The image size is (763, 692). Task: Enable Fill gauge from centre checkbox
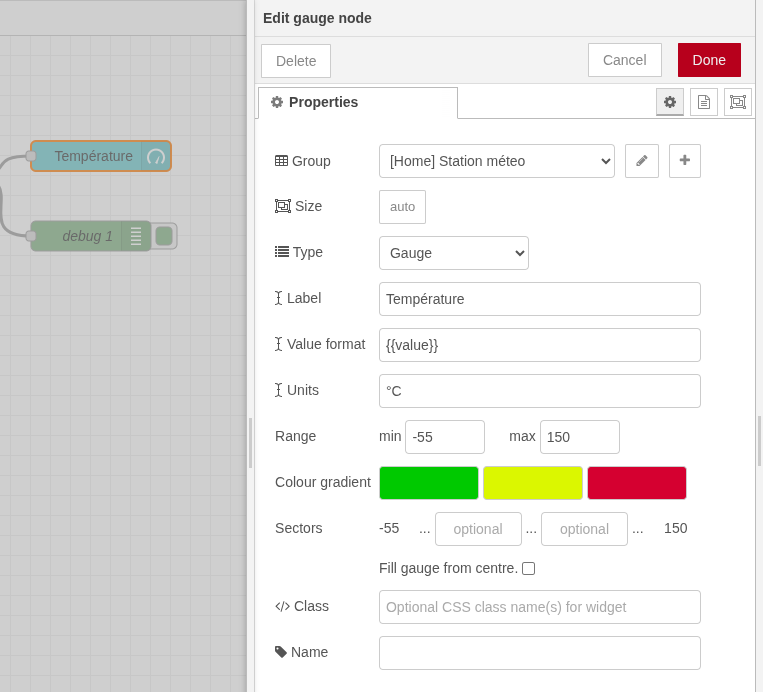pyautogui.click(x=528, y=568)
